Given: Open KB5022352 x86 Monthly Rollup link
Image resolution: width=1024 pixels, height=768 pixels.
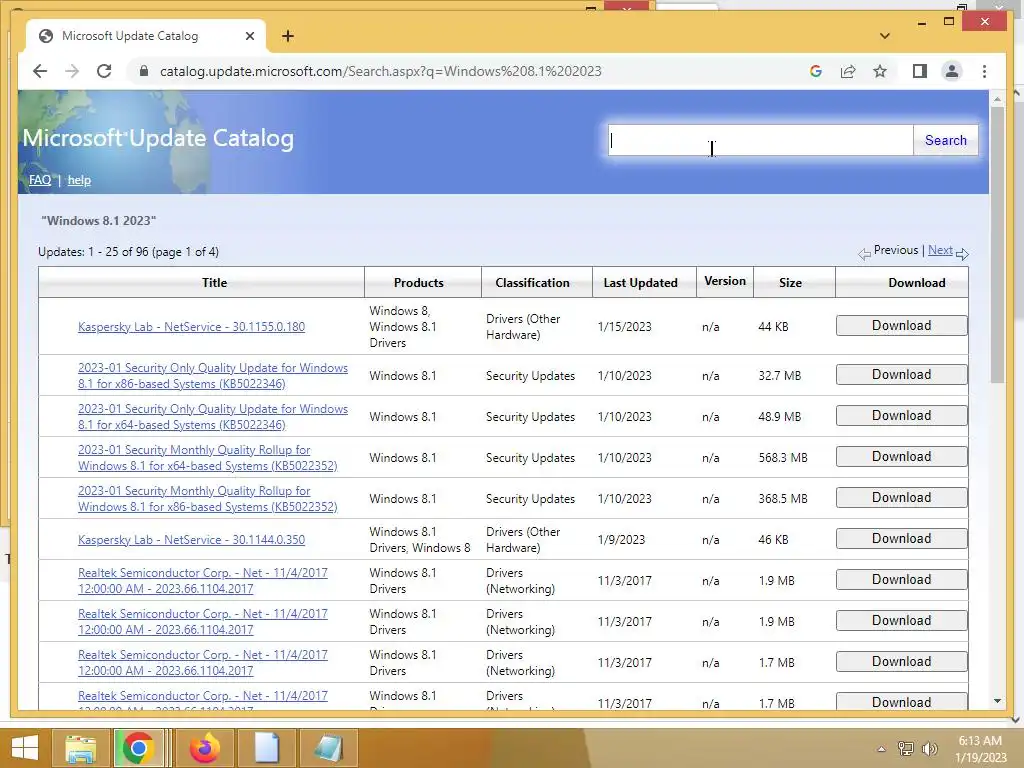Looking at the screenshot, I should [208, 499].
